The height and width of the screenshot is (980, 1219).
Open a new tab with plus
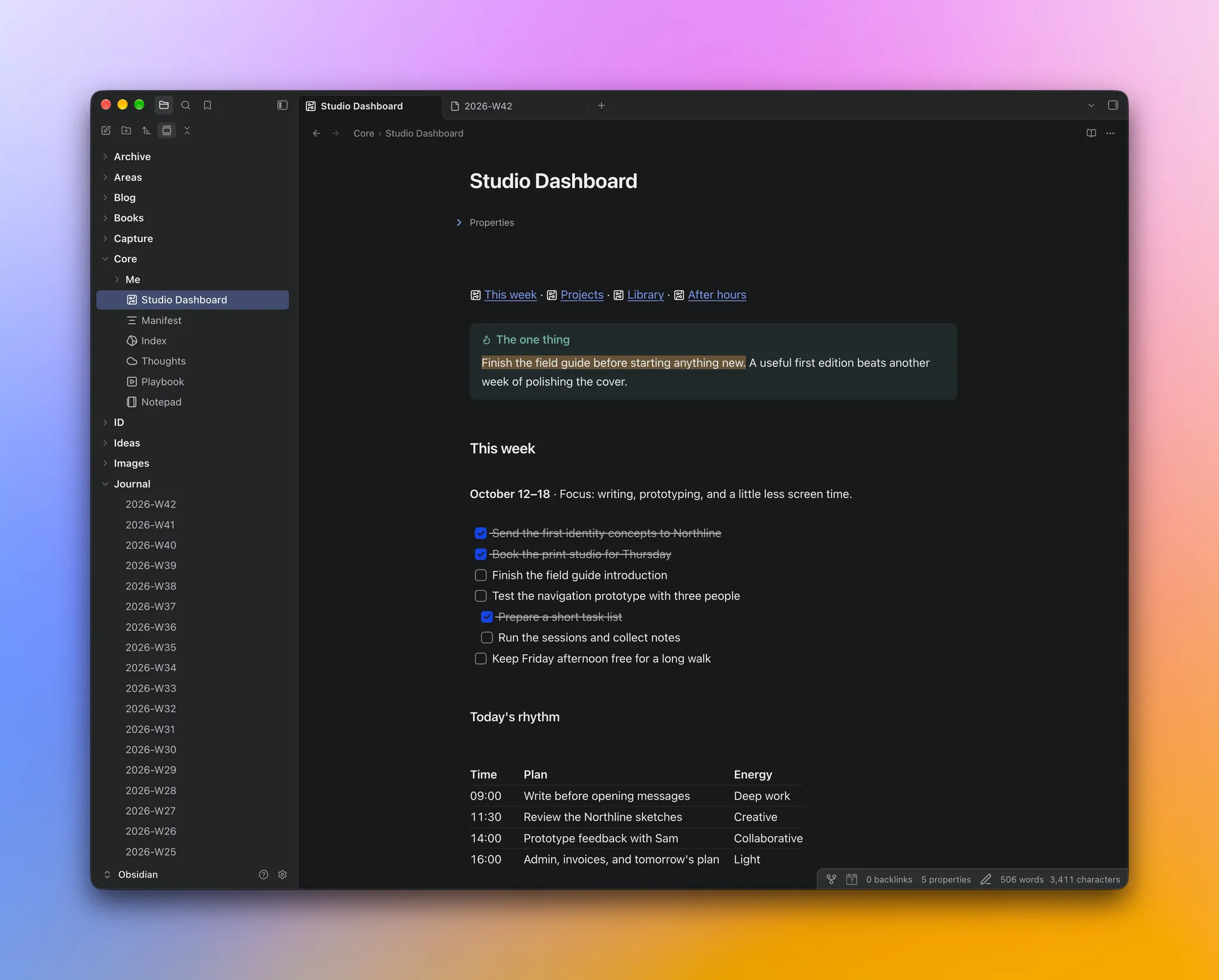coord(601,105)
